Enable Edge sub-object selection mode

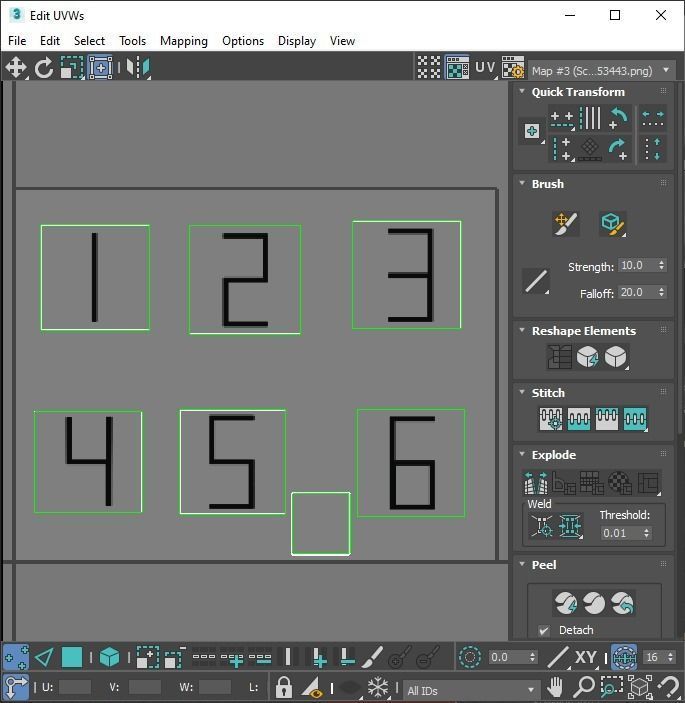coord(44,657)
